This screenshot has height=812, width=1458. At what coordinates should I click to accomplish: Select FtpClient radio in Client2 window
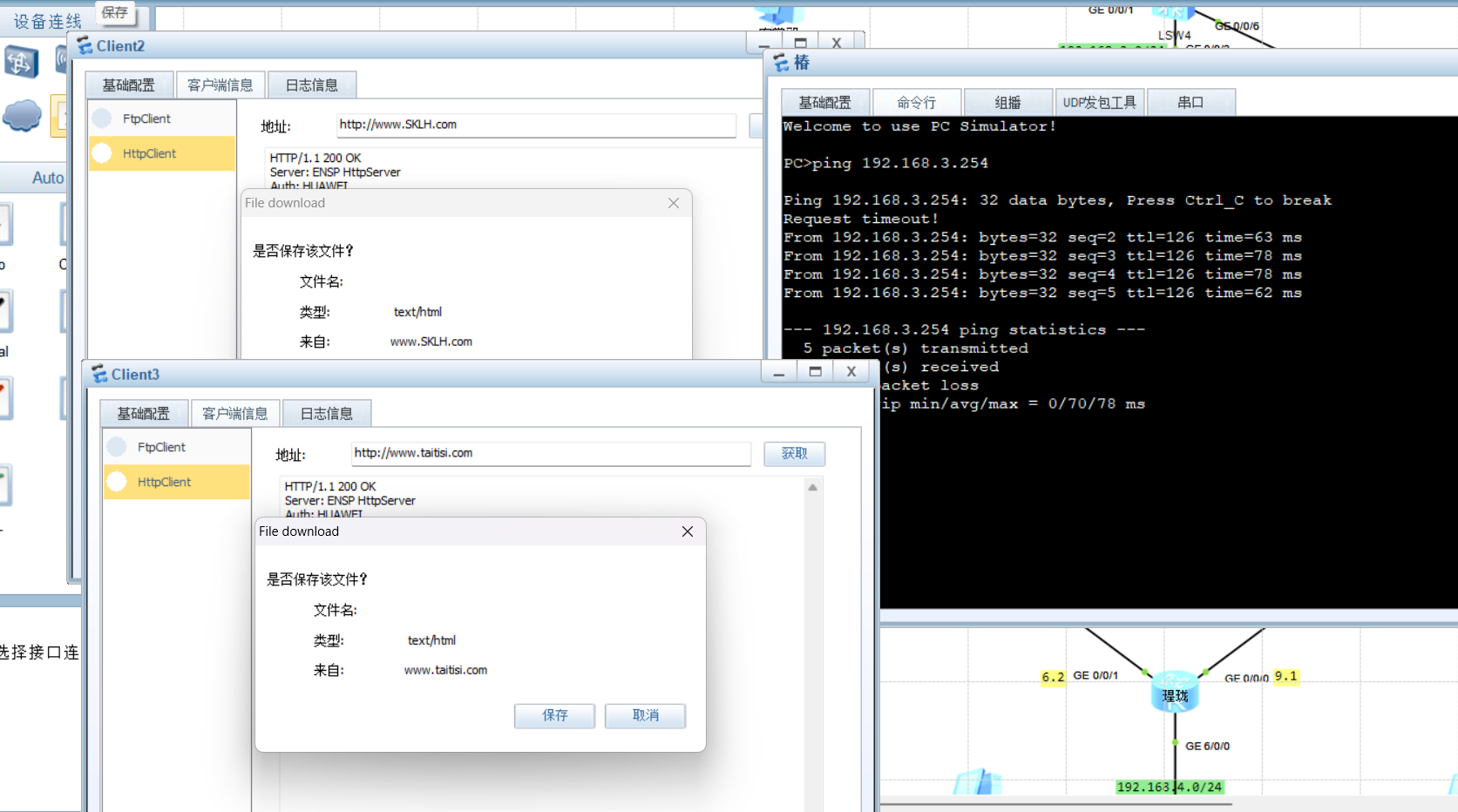[102, 118]
